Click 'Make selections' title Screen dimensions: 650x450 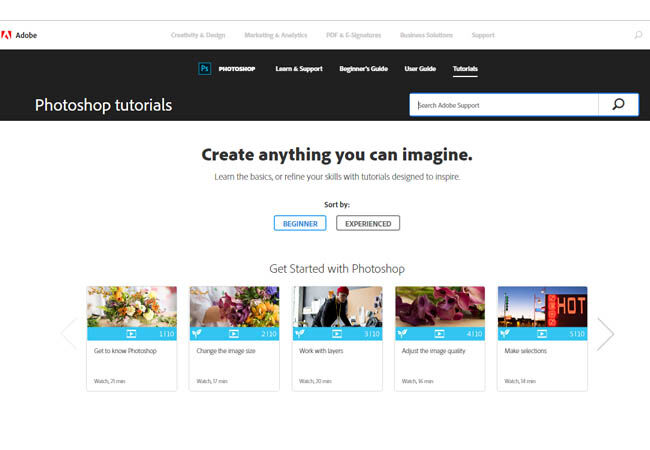coord(525,351)
